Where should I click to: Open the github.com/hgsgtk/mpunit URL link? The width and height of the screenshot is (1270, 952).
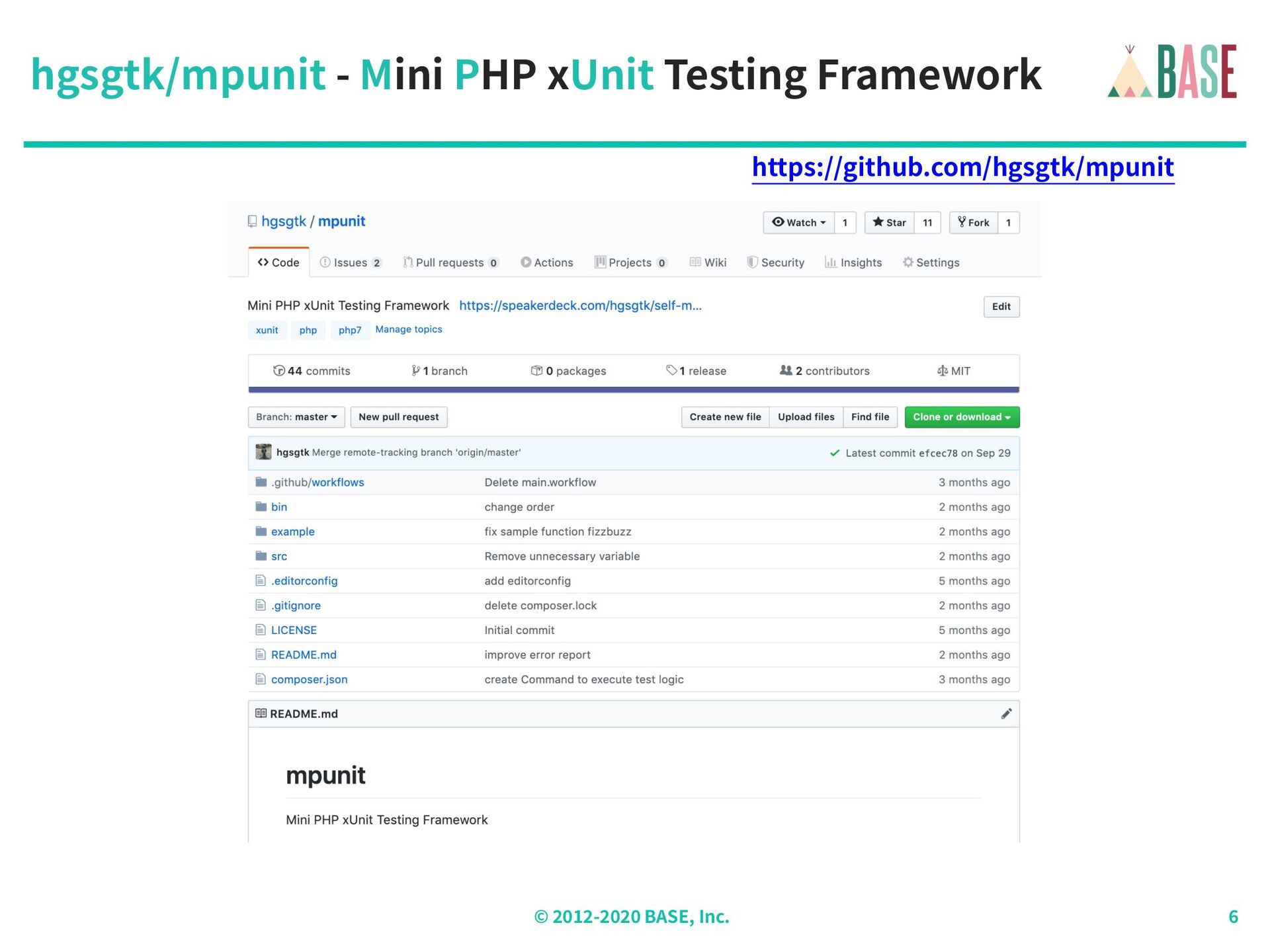coord(962,167)
